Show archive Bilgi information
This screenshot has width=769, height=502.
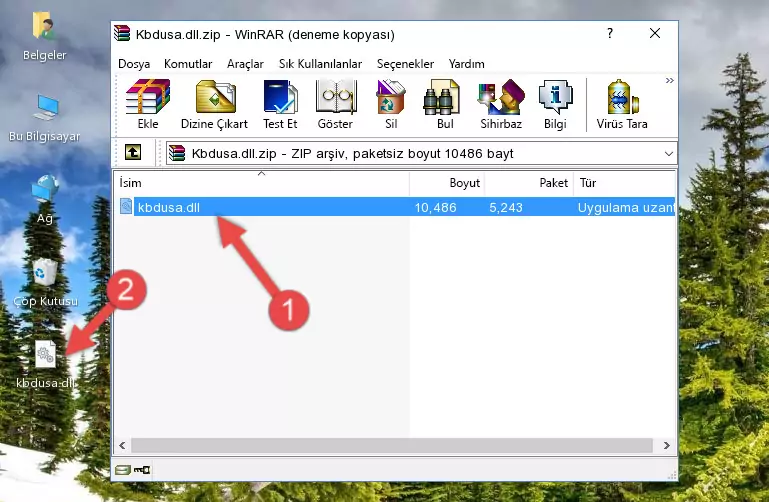click(555, 104)
